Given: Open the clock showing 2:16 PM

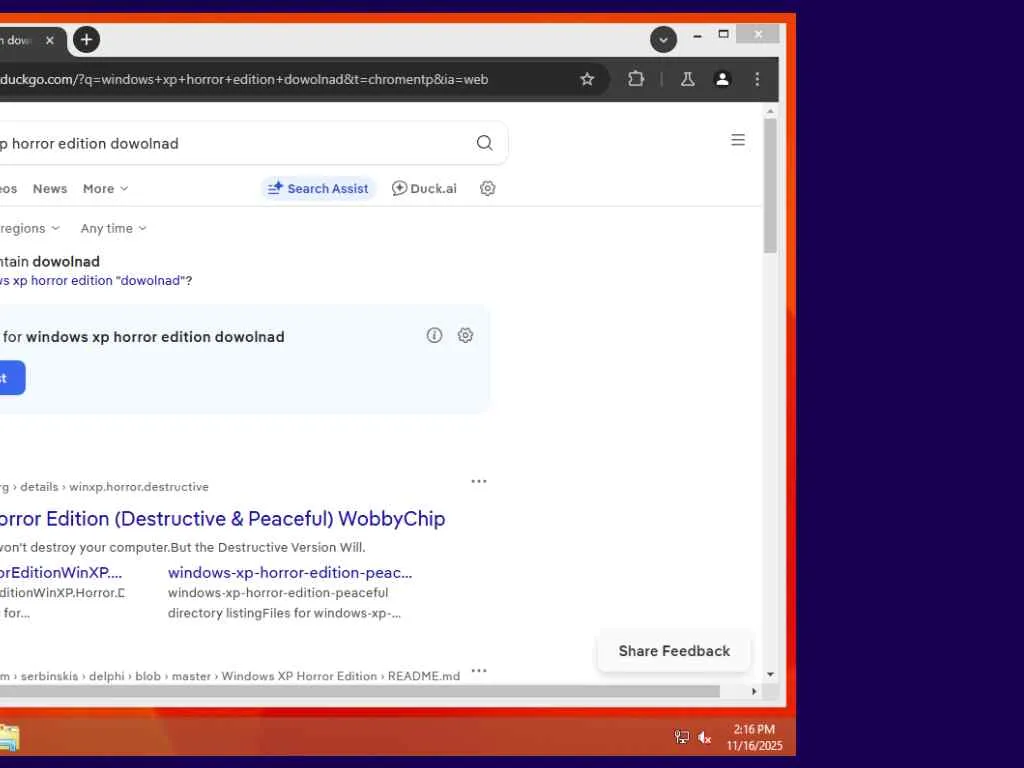Looking at the screenshot, I should coord(754,737).
